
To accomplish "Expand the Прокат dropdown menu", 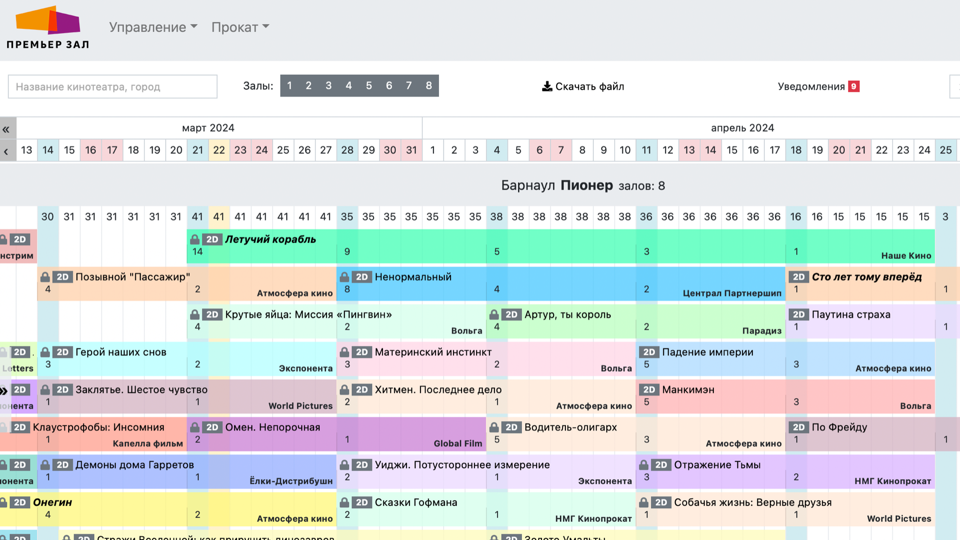I will tap(240, 27).
